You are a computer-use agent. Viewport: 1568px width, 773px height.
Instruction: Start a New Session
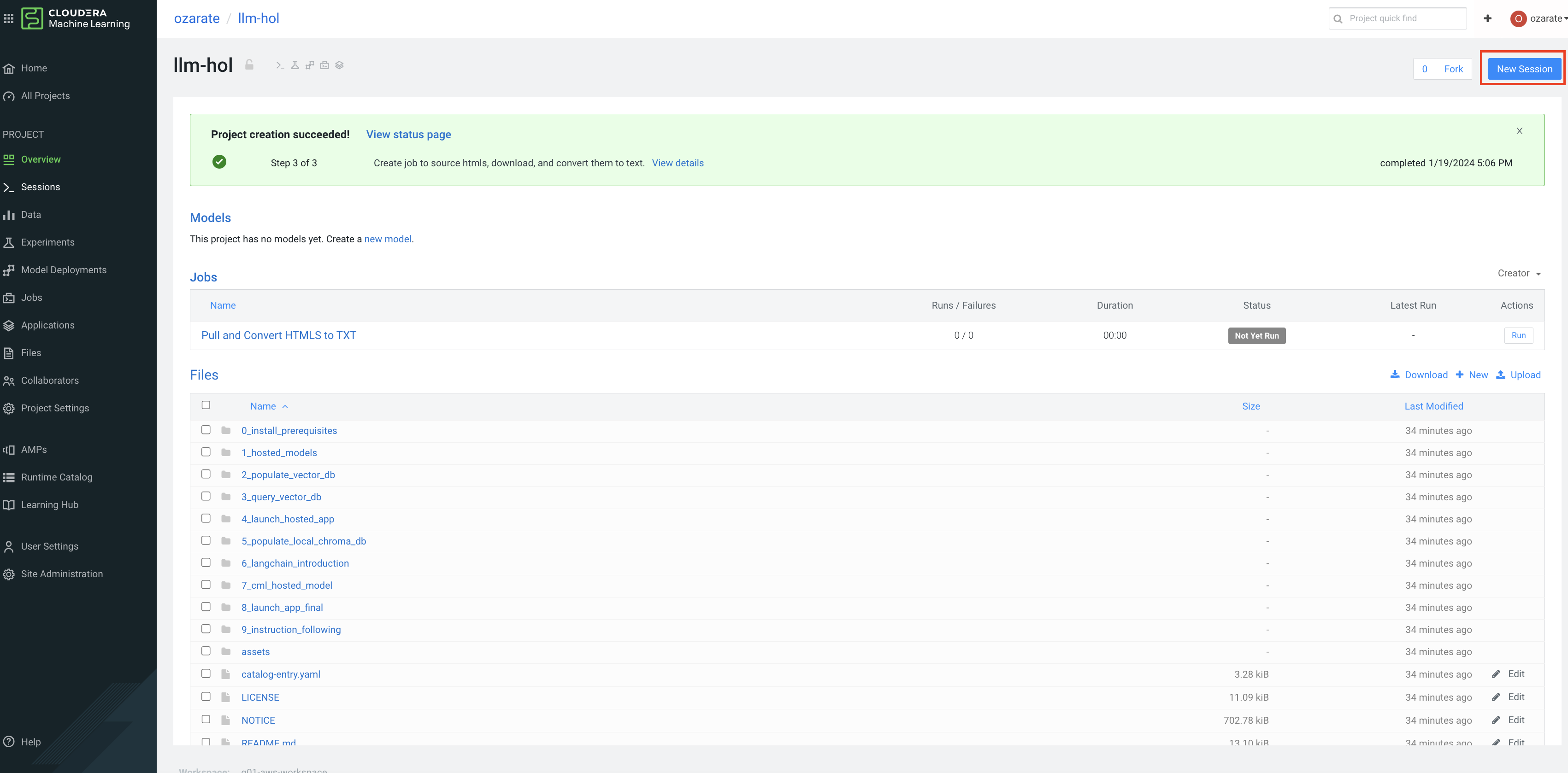tap(1524, 69)
